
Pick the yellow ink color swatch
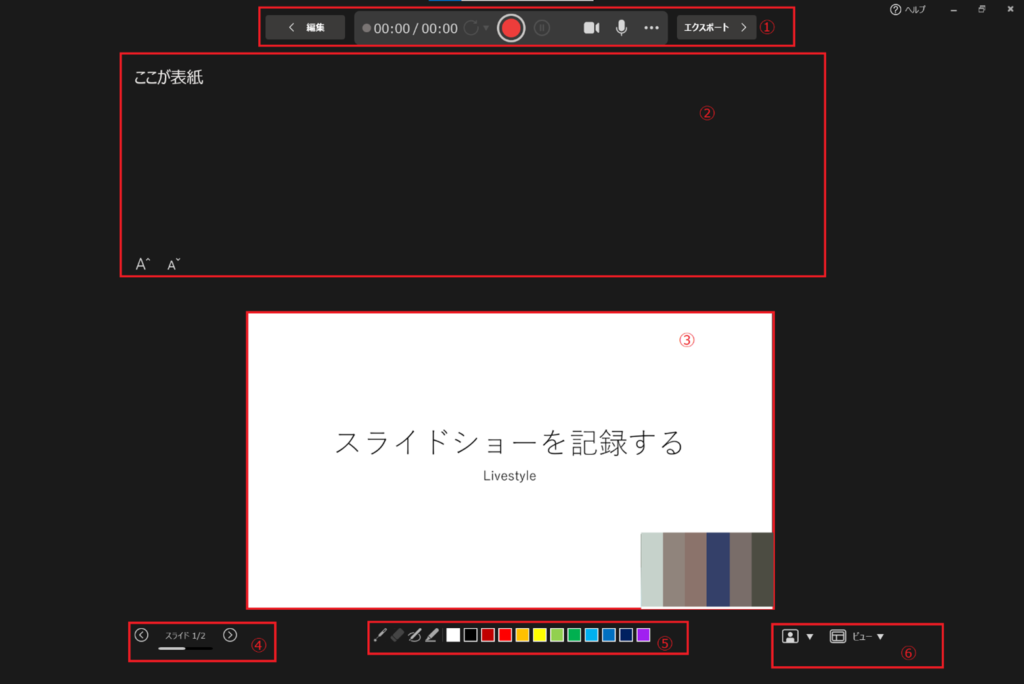540,635
